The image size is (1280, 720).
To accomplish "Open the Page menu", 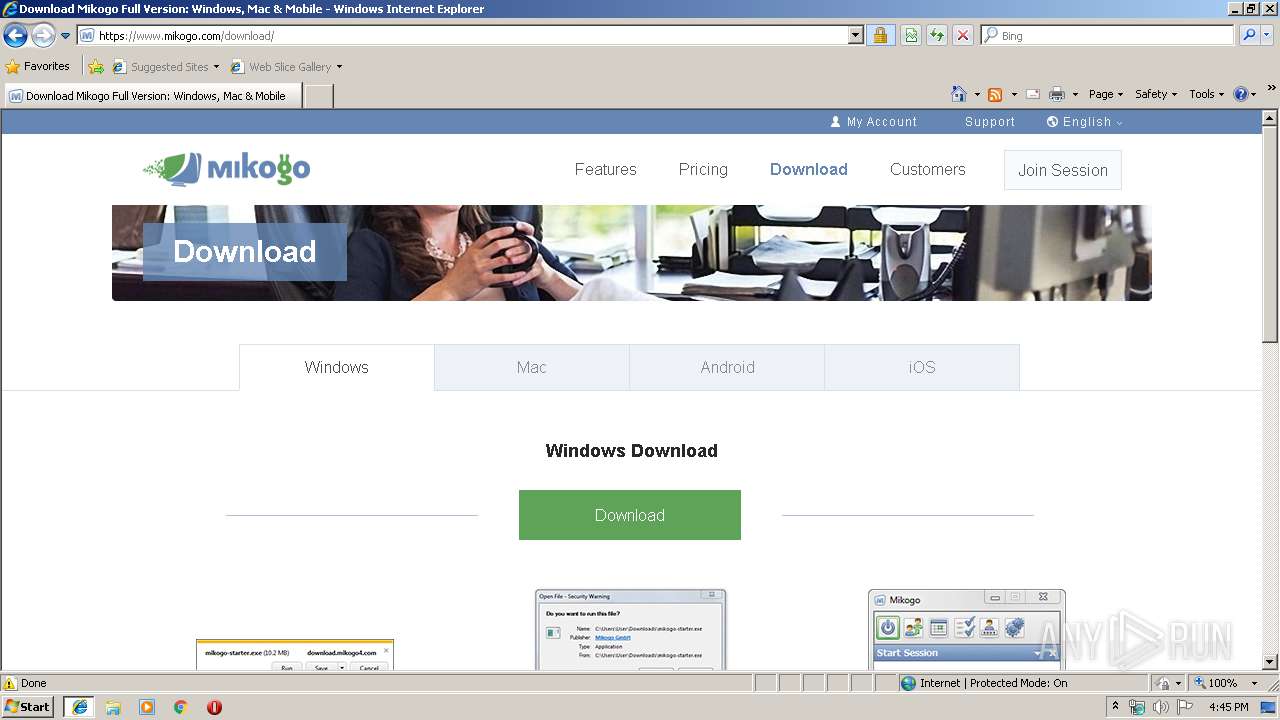I will click(x=1106, y=94).
